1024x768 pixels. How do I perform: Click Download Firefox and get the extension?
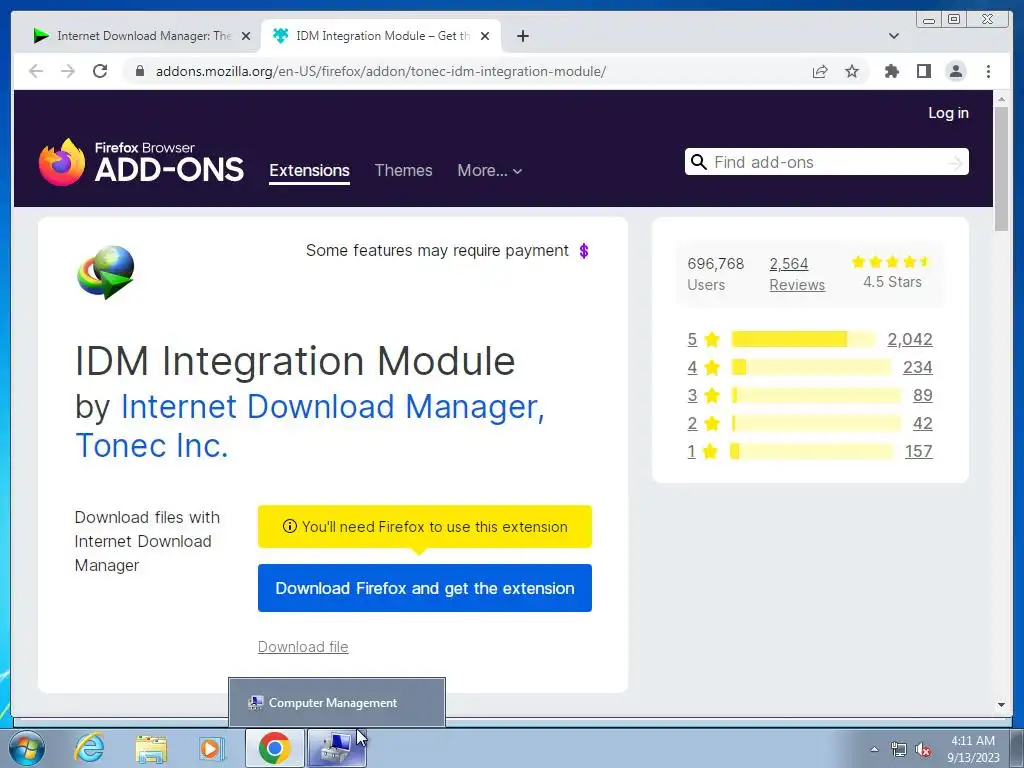pyautogui.click(x=424, y=588)
